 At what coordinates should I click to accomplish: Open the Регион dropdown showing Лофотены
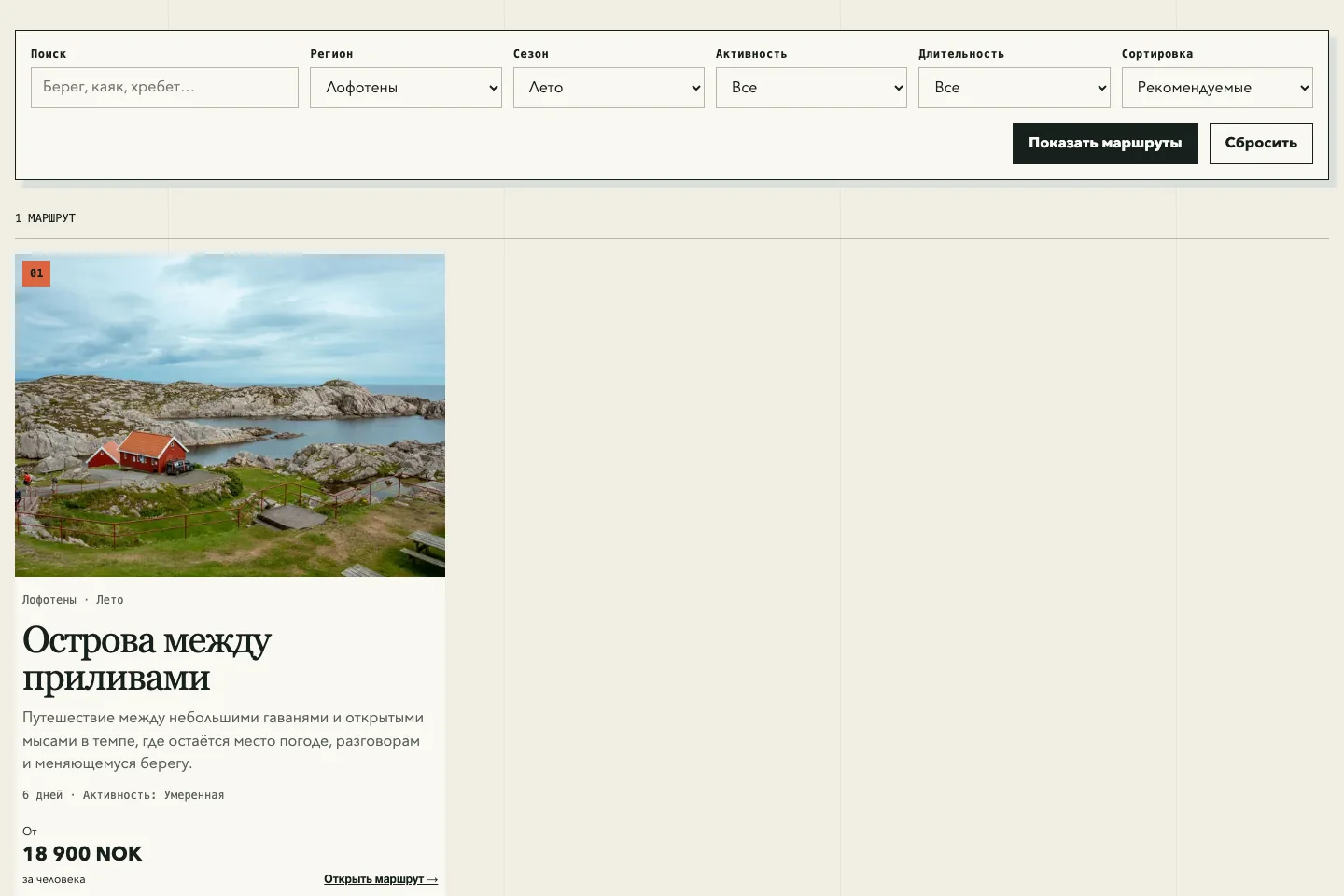(406, 88)
